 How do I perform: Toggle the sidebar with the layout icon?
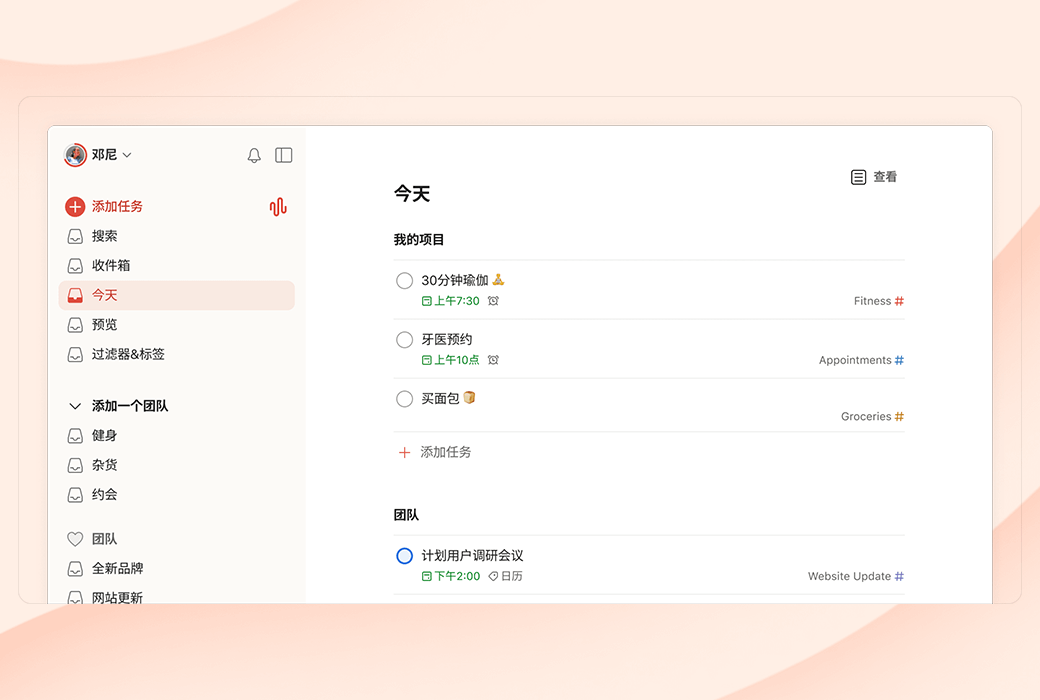click(x=284, y=155)
